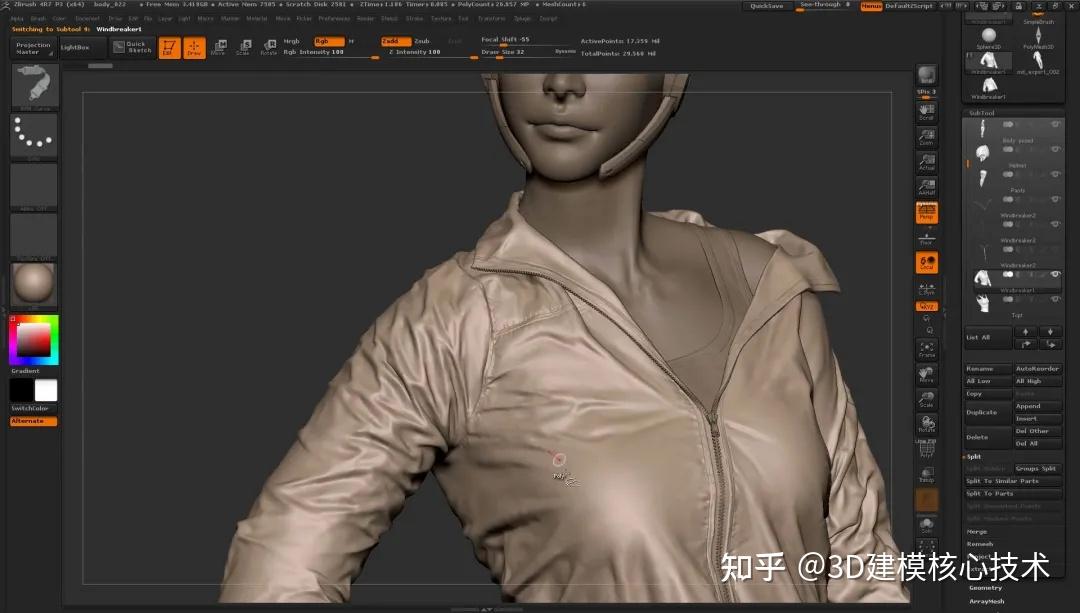
Task: Expand the Merge section
Action: pos(977,532)
